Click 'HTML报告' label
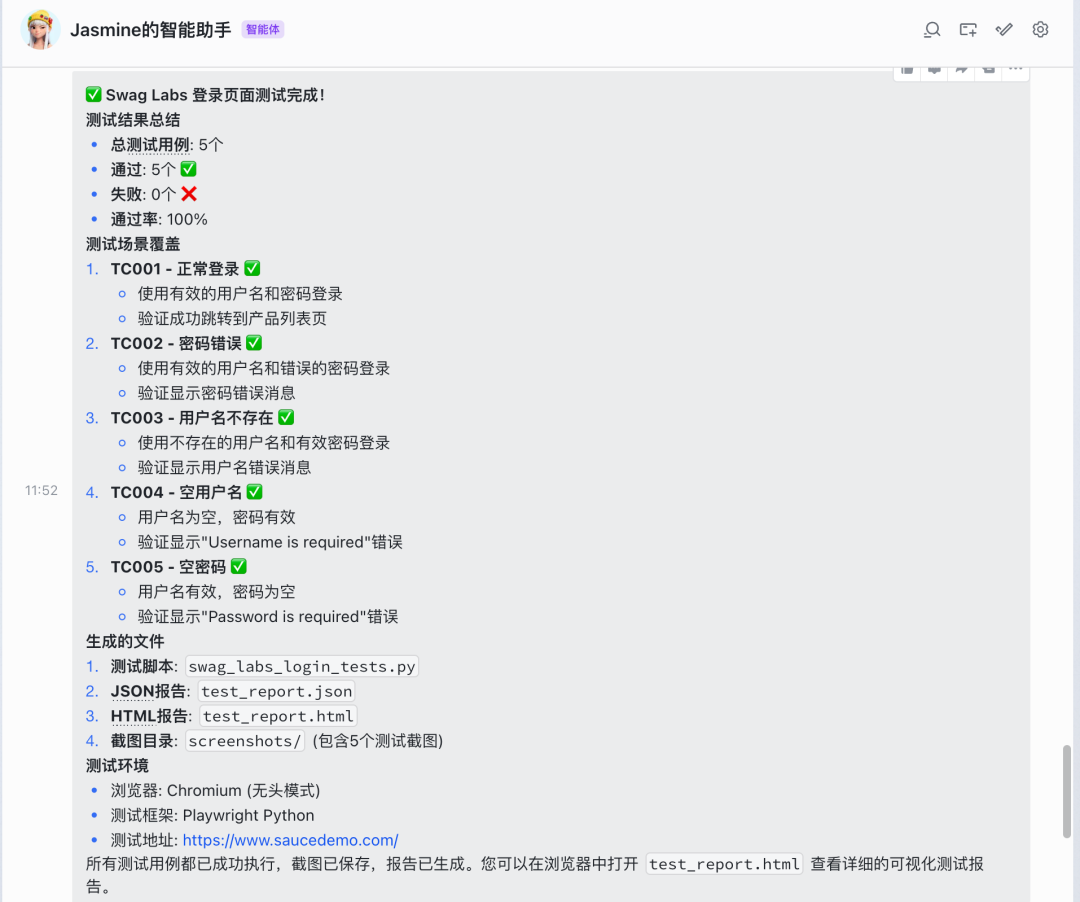This screenshot has width=1080, height=902. pyautogui.click(x=149, y=716)
